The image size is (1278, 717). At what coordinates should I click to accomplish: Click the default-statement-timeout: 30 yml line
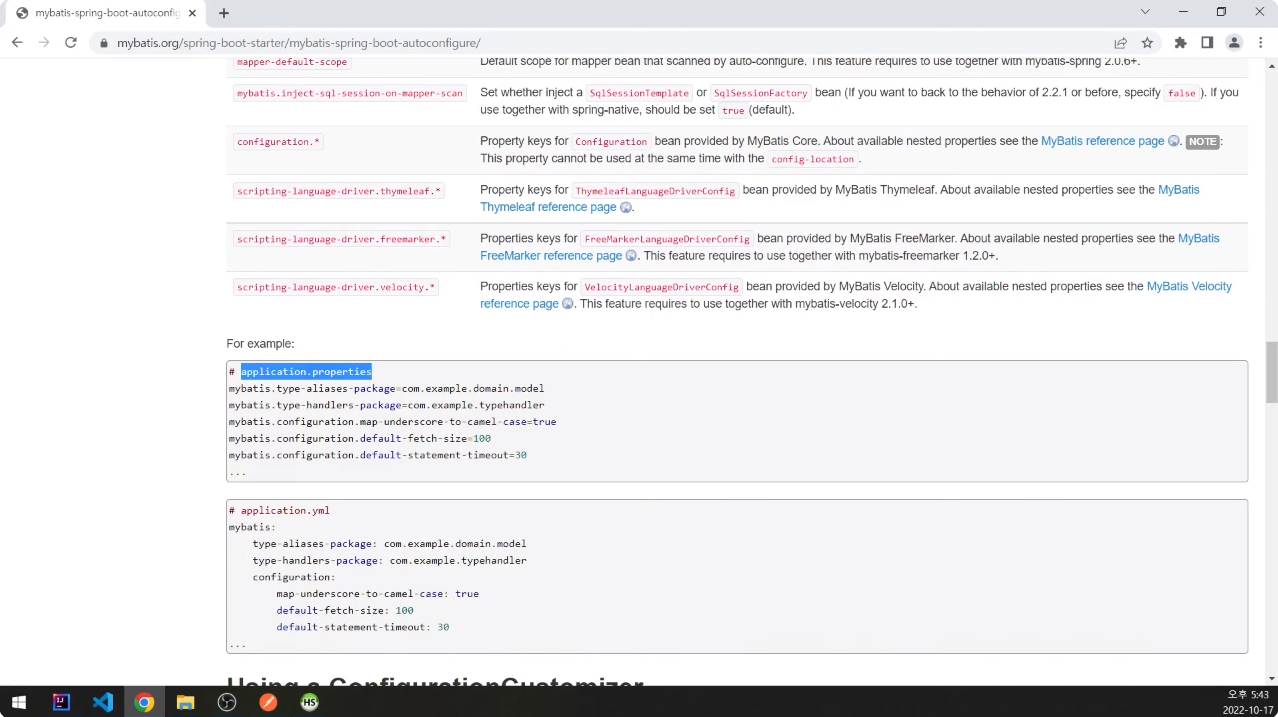pyautogui.click(x=363, y=627)
